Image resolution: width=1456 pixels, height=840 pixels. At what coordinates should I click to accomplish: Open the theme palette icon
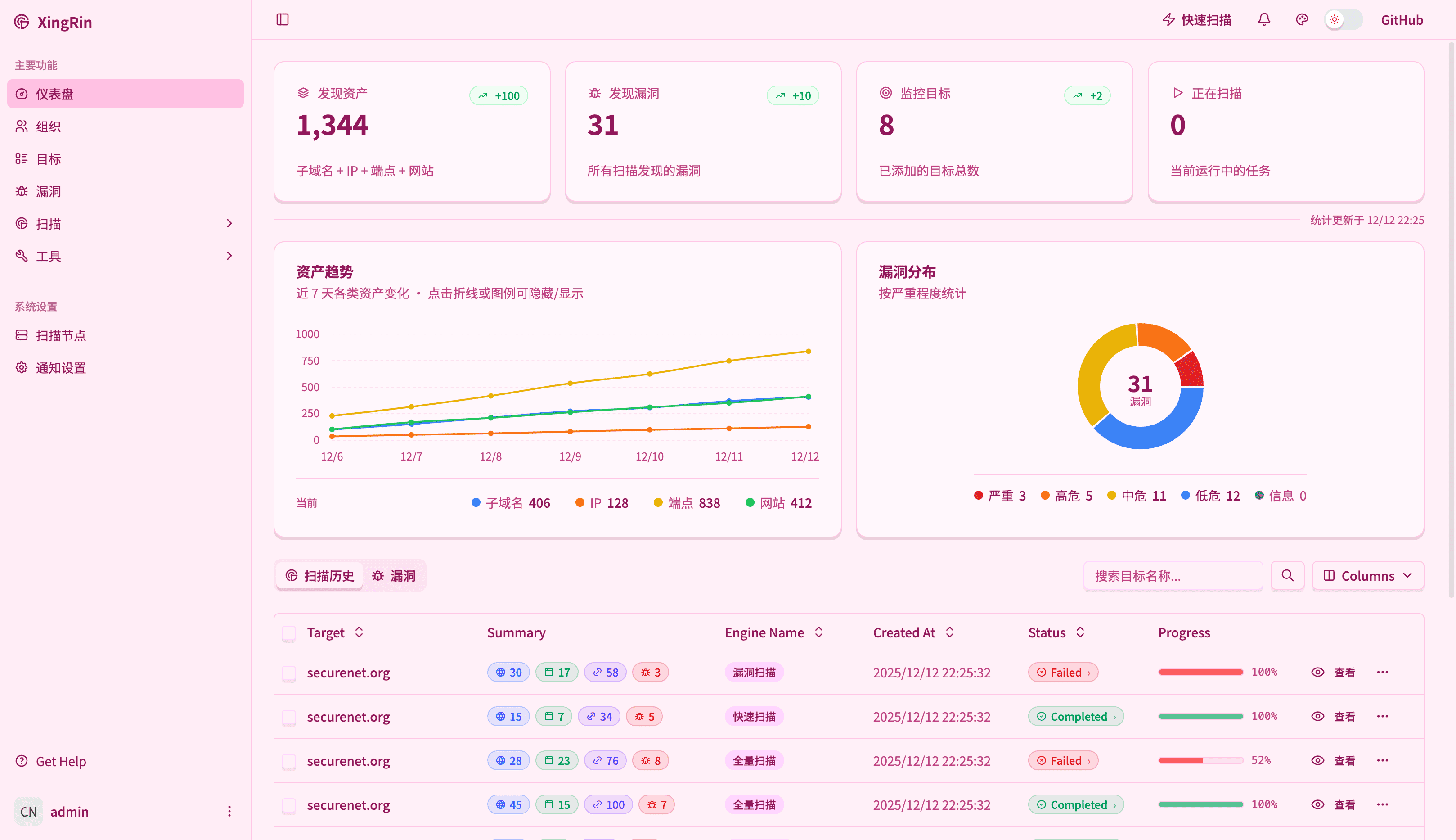point(1302,20)
